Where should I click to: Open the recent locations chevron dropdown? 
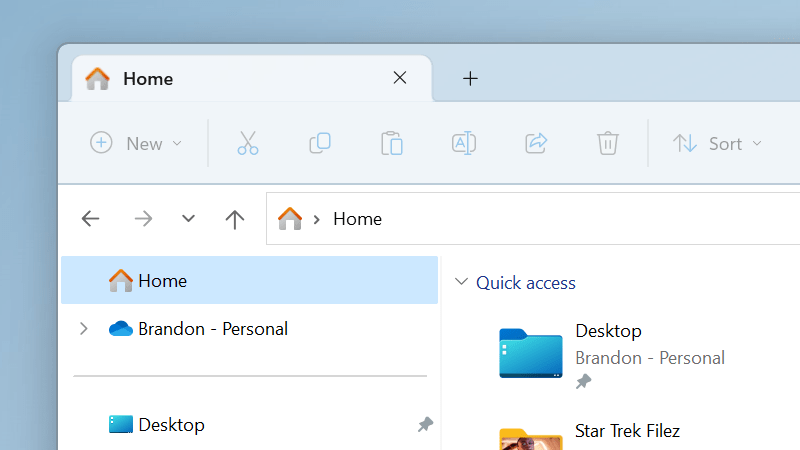(188, 219)
